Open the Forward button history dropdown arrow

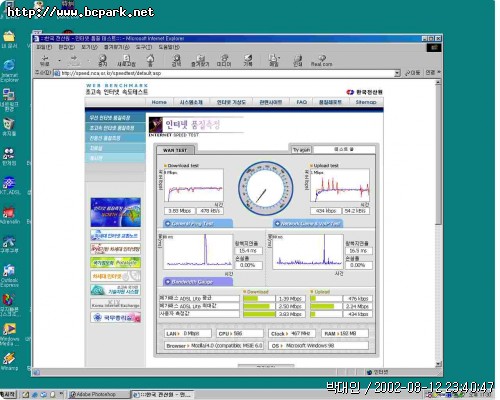[x=89, y=61]
